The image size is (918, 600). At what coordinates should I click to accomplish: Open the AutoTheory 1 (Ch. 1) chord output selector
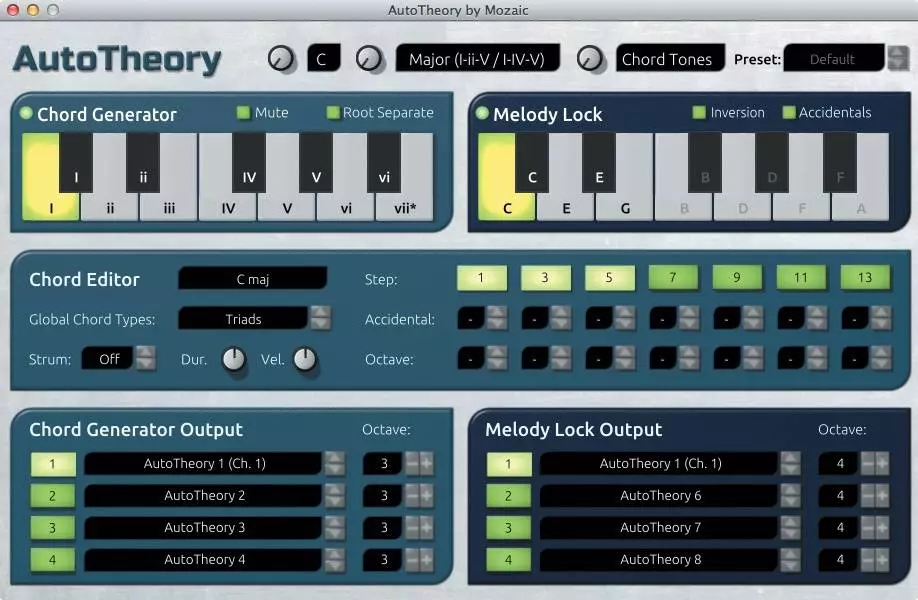click(x=203, y=464)
